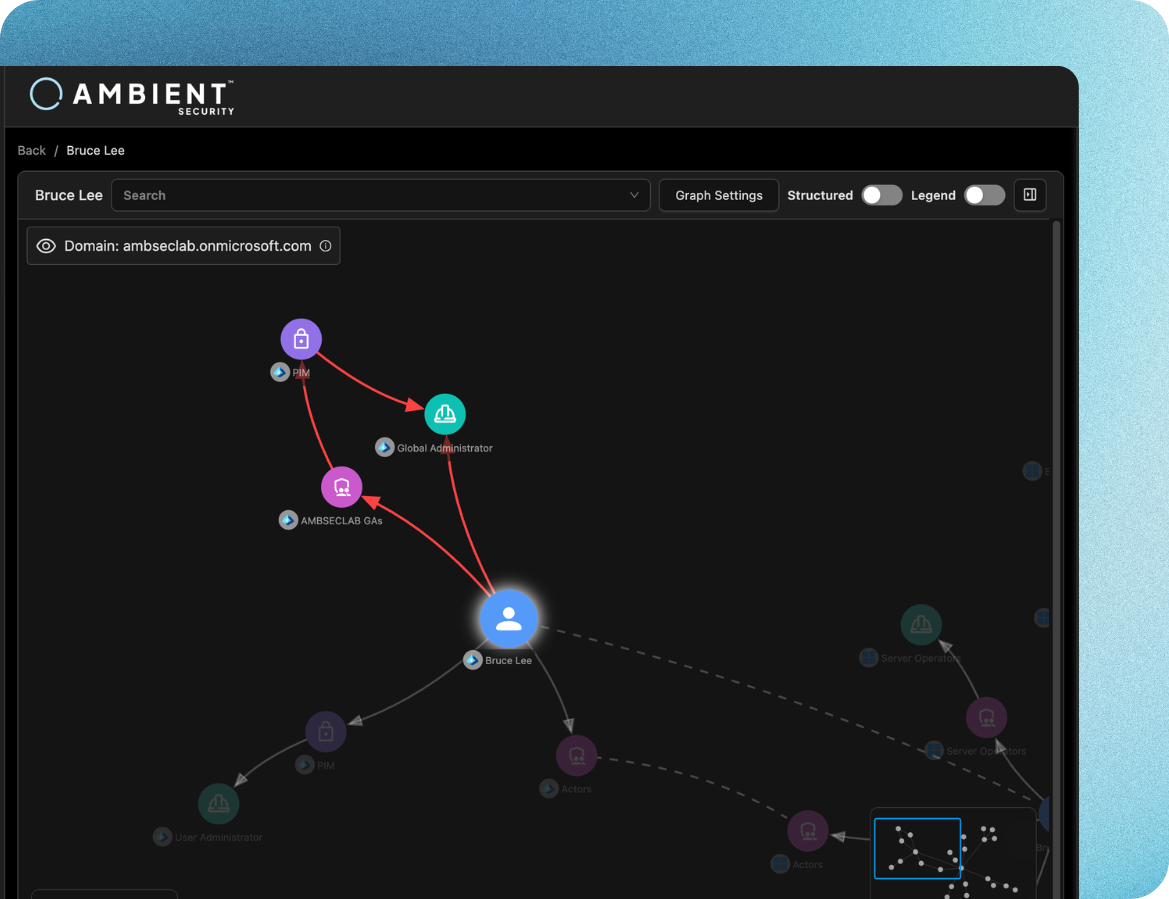Click Azure badge beside AMBSECLAB GAs
Image resolution: width=1169 pixels, height=899 pixels.
click(x=288, y=520)
